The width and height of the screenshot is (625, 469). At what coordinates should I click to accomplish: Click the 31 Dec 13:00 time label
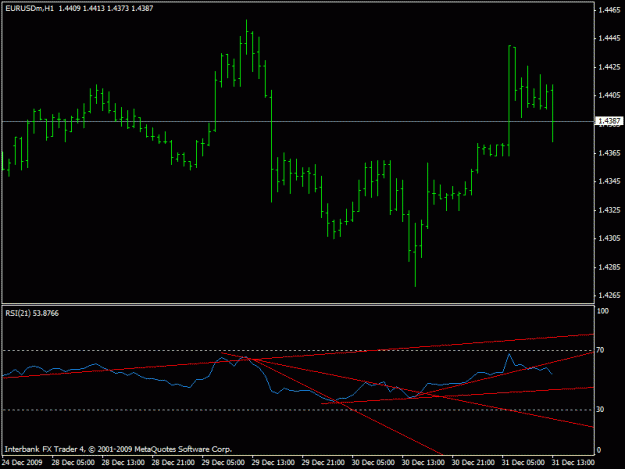coord(573,463)
